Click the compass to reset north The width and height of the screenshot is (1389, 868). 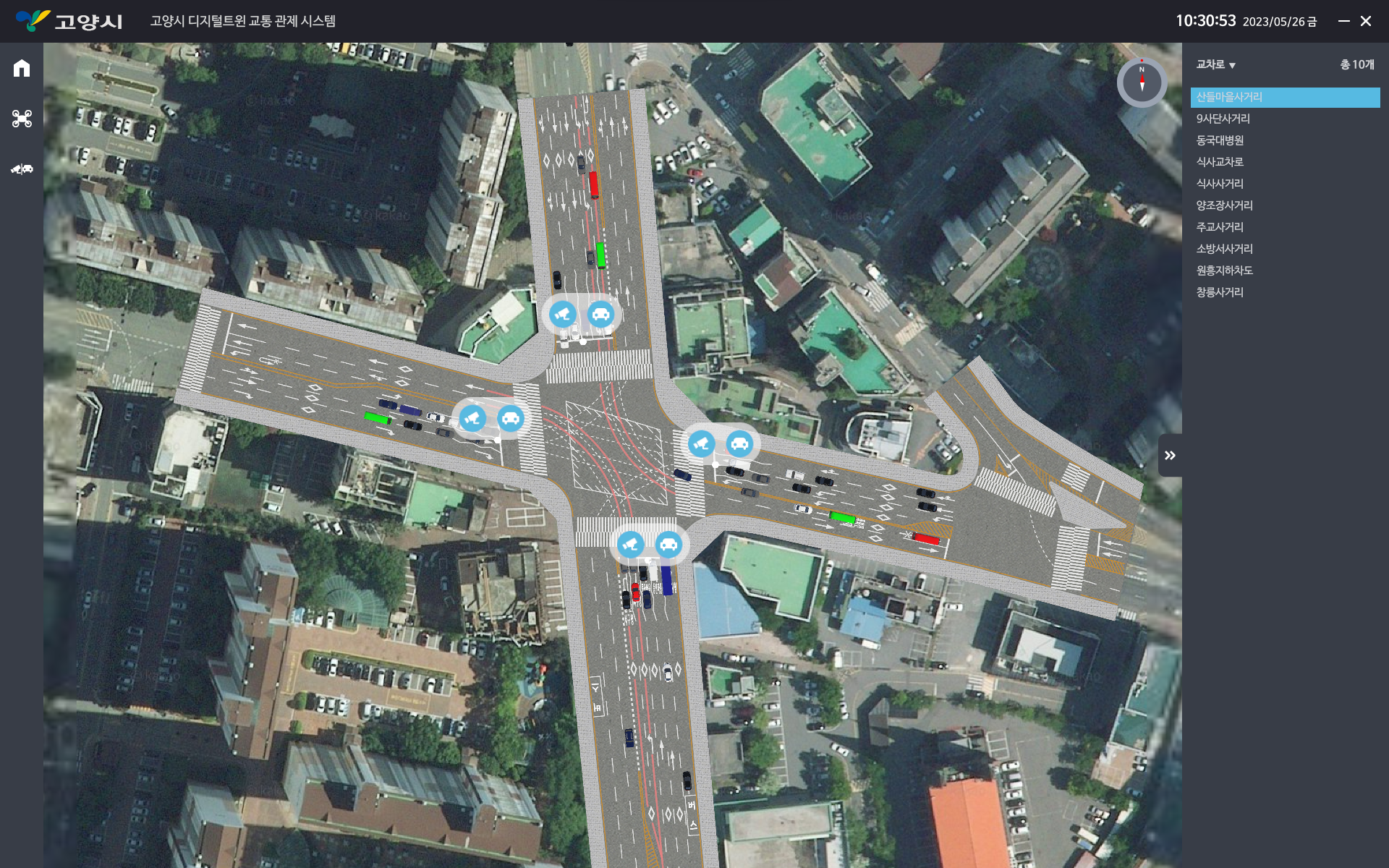pos(1142,82)
